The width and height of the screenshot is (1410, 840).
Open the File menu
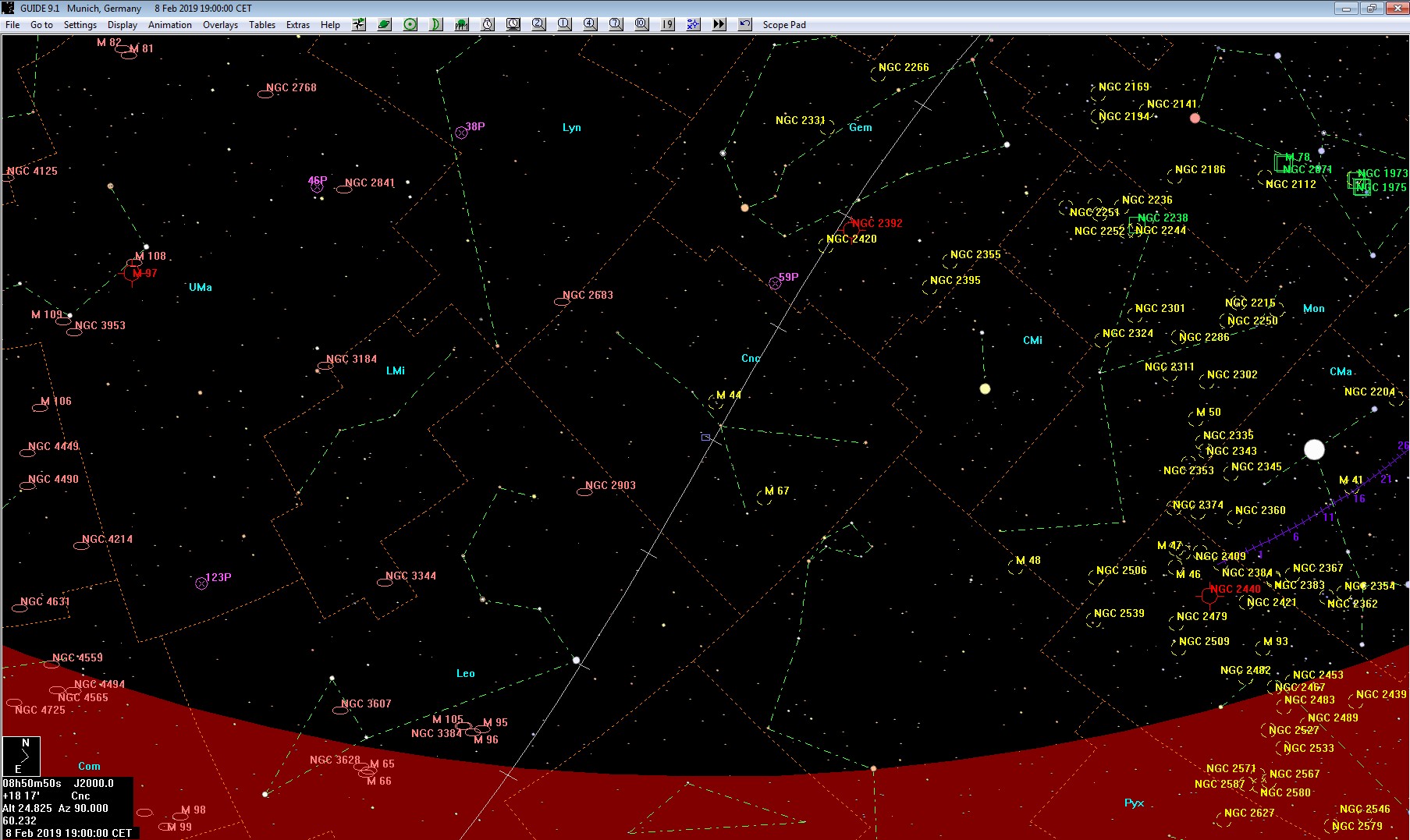pos(12,25)
